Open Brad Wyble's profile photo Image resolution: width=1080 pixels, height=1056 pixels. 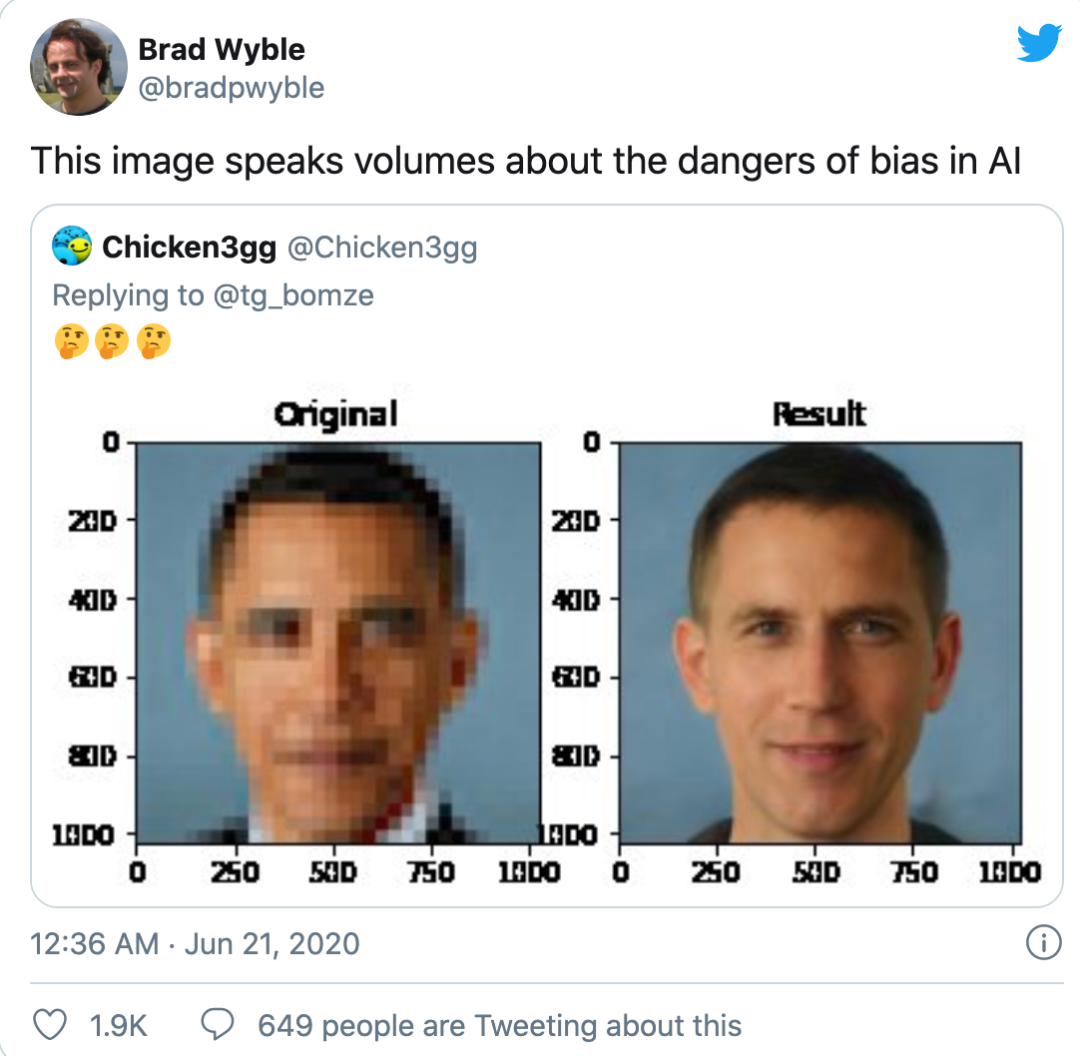pyautogui.click(x=79, y=67)
